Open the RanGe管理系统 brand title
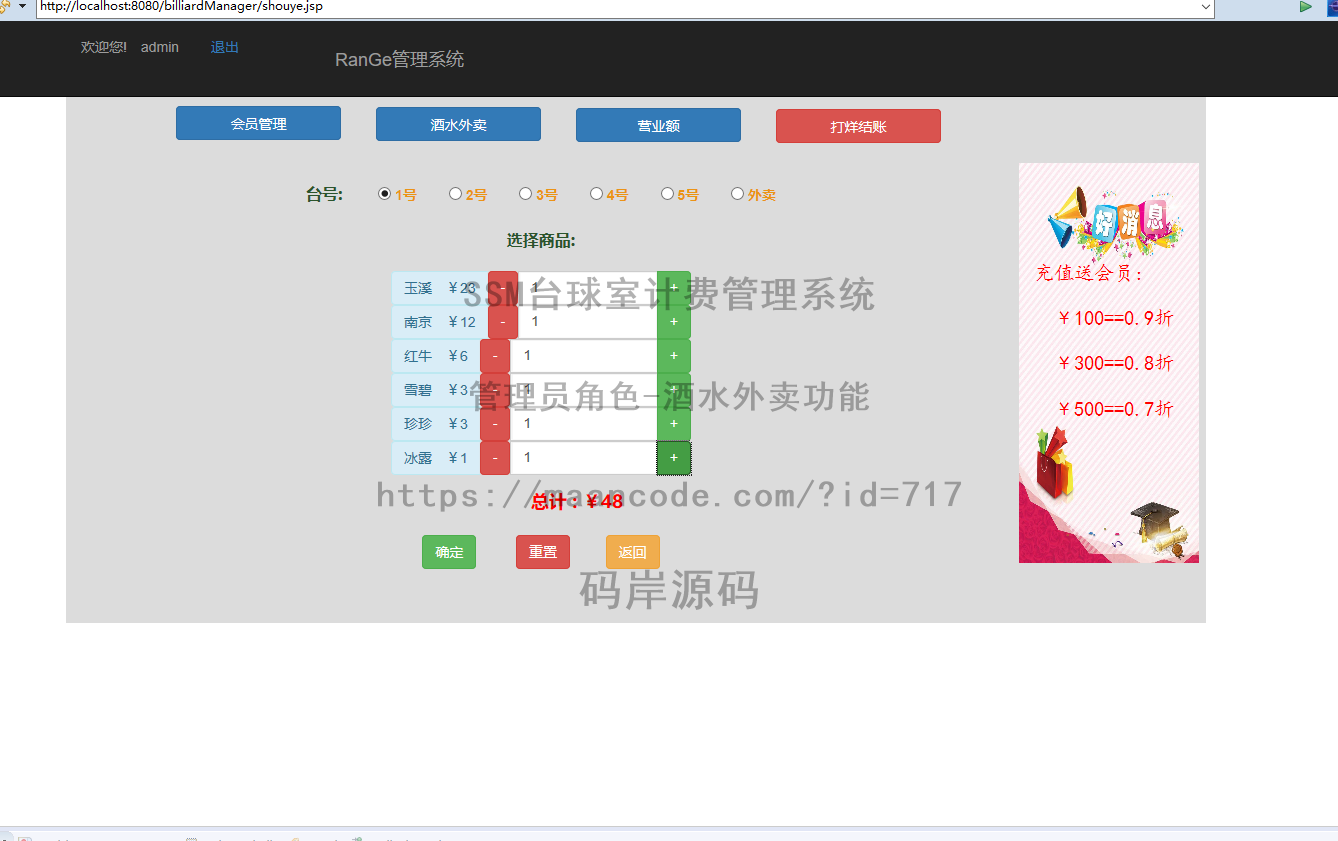The height and width of the screenshot is (841, 1338). pos(399,59)
